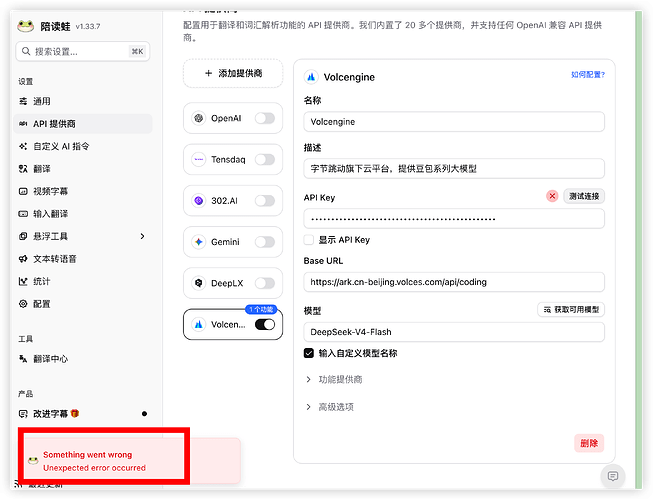The height and width of the screenshot is (500, 653).
Task: Enable the DeepLX provider switch
Action: [265, 283]
